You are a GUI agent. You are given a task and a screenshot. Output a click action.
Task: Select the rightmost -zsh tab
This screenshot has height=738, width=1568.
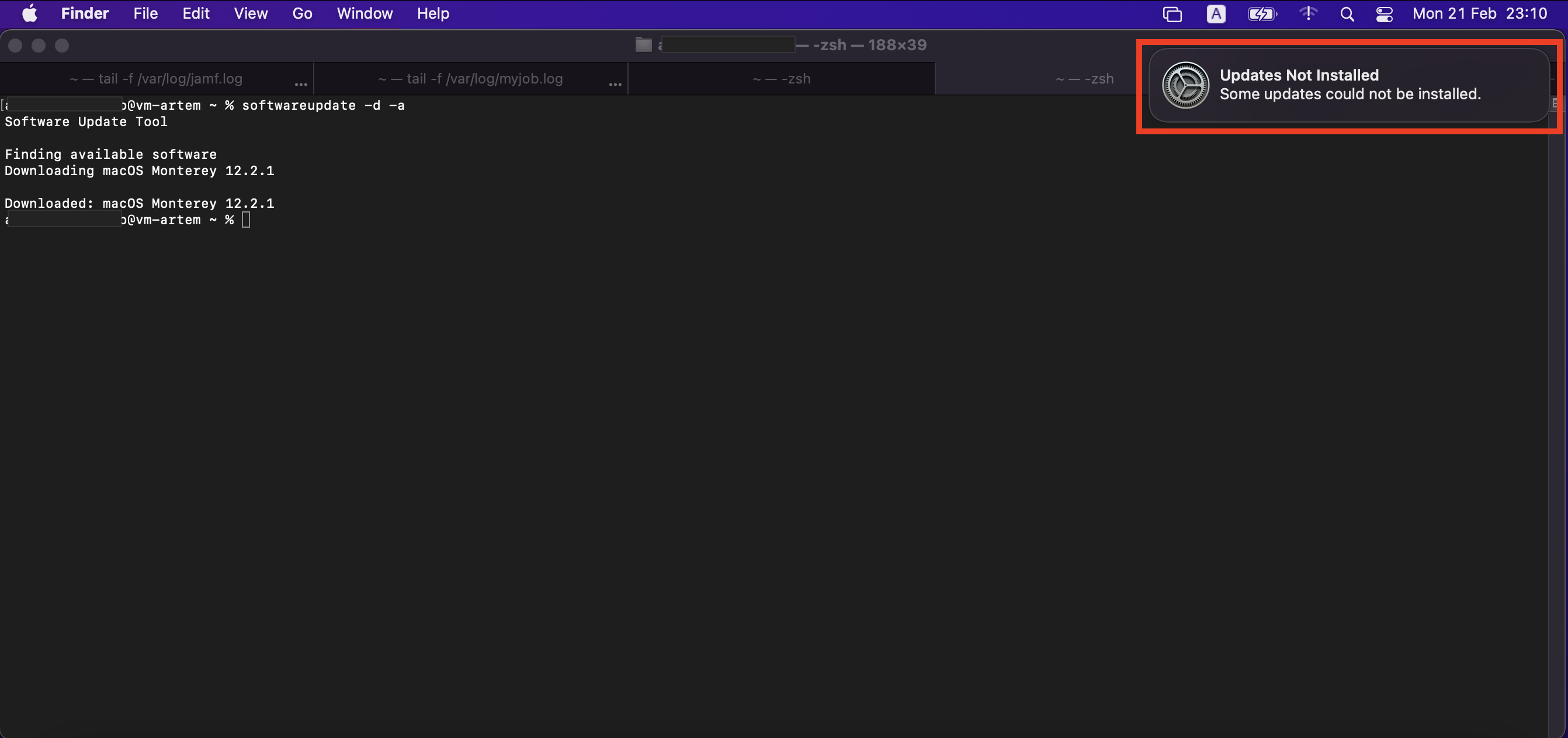pyautogui.click(x=1084, y=78)
